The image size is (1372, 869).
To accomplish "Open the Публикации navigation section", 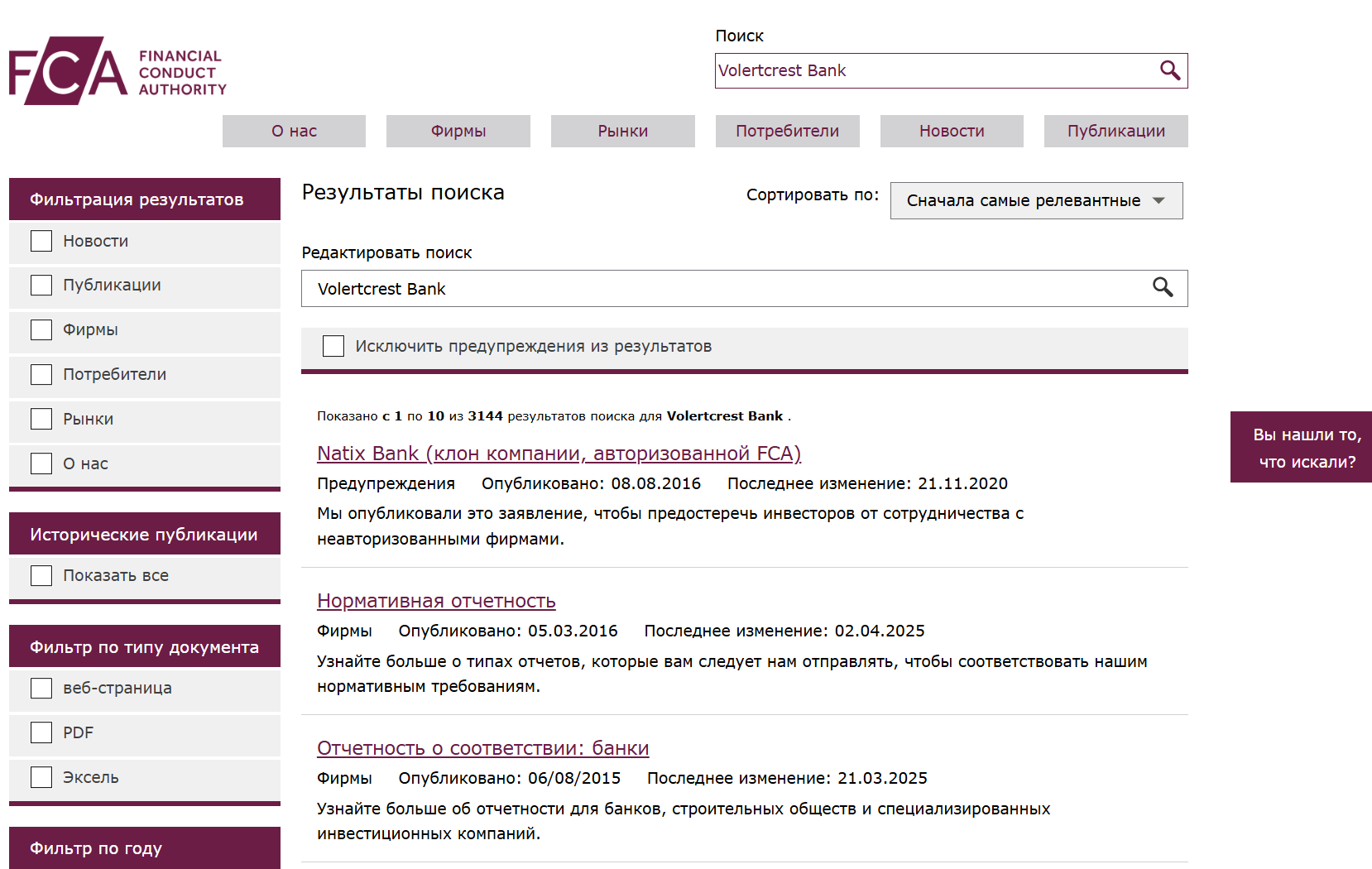I will tap(1115, 131).
